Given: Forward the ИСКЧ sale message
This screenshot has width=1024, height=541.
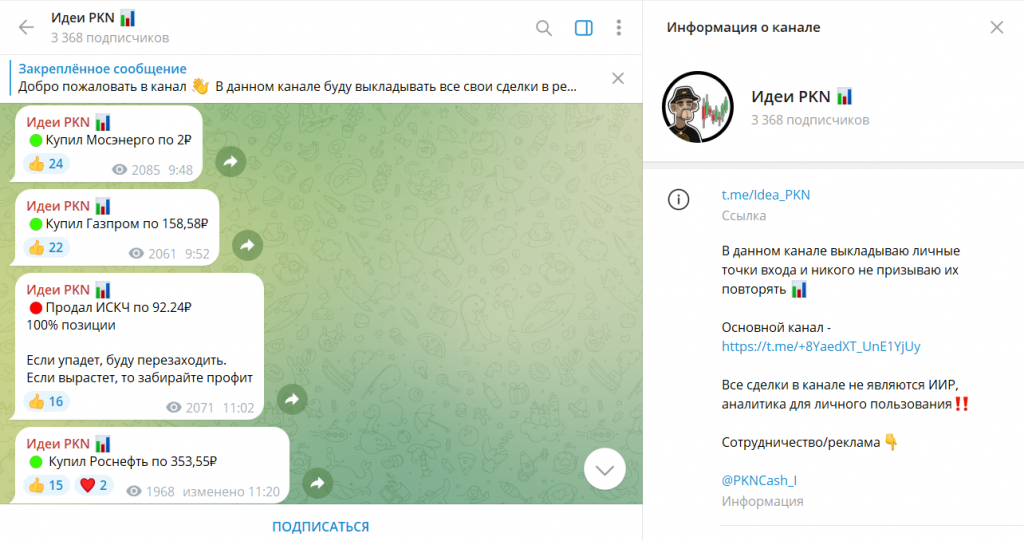Looking at the screenshot, I should coord(292,399).
